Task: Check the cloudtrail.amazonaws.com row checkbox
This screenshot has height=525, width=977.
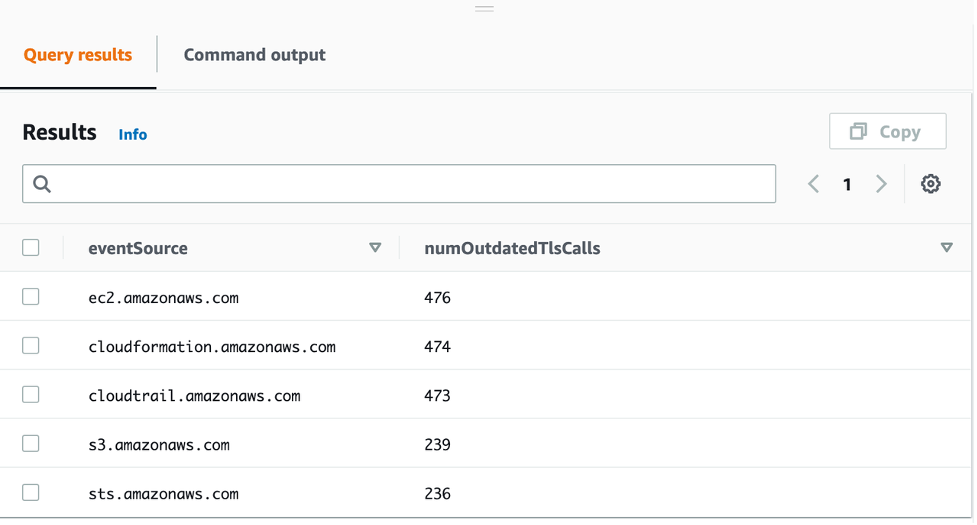Action: (x=31, y=395)
